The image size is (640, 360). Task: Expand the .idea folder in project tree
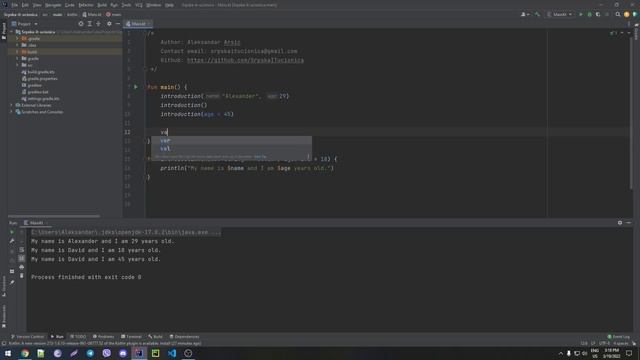(17, 45)
